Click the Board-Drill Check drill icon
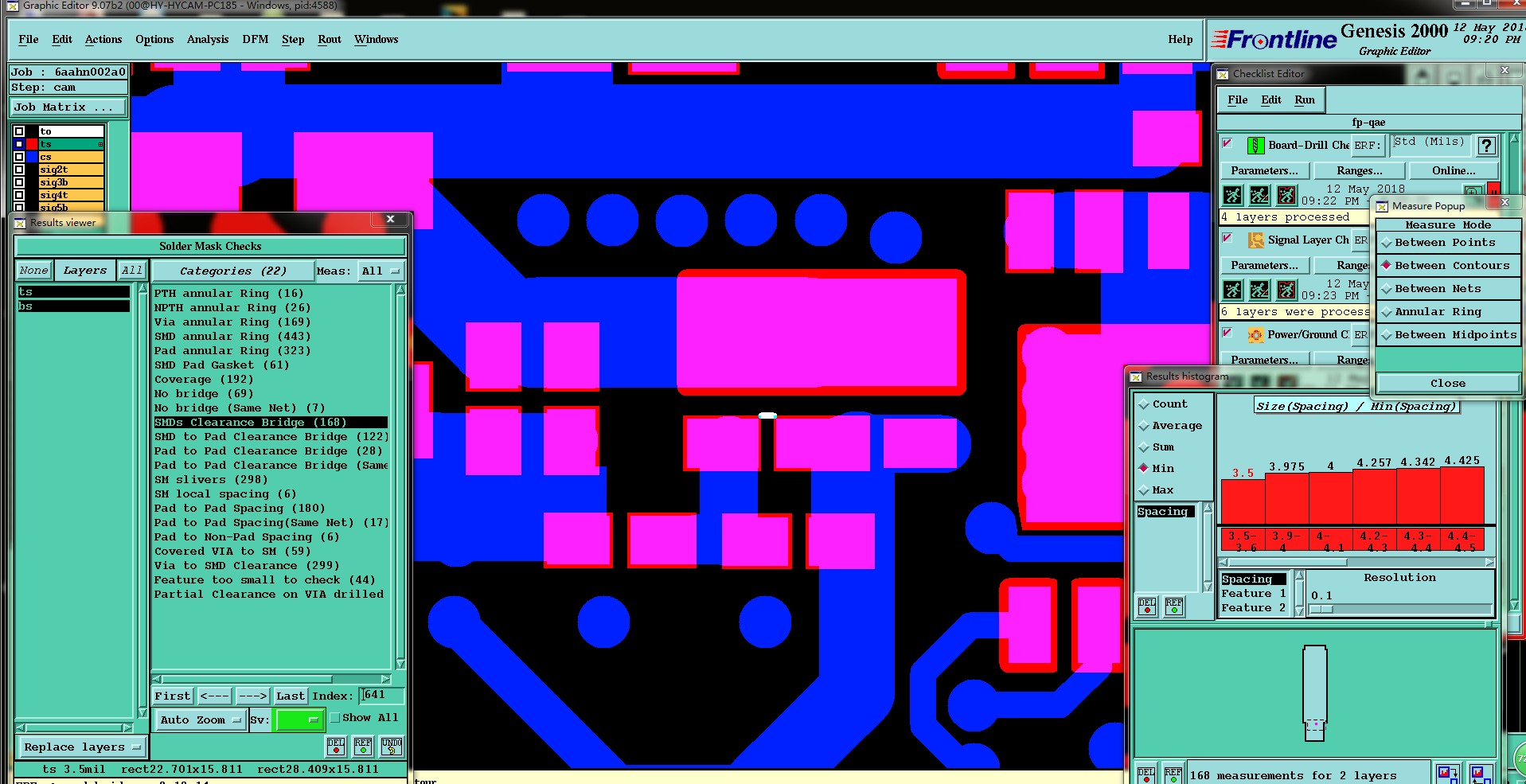 coord(1255,145)
